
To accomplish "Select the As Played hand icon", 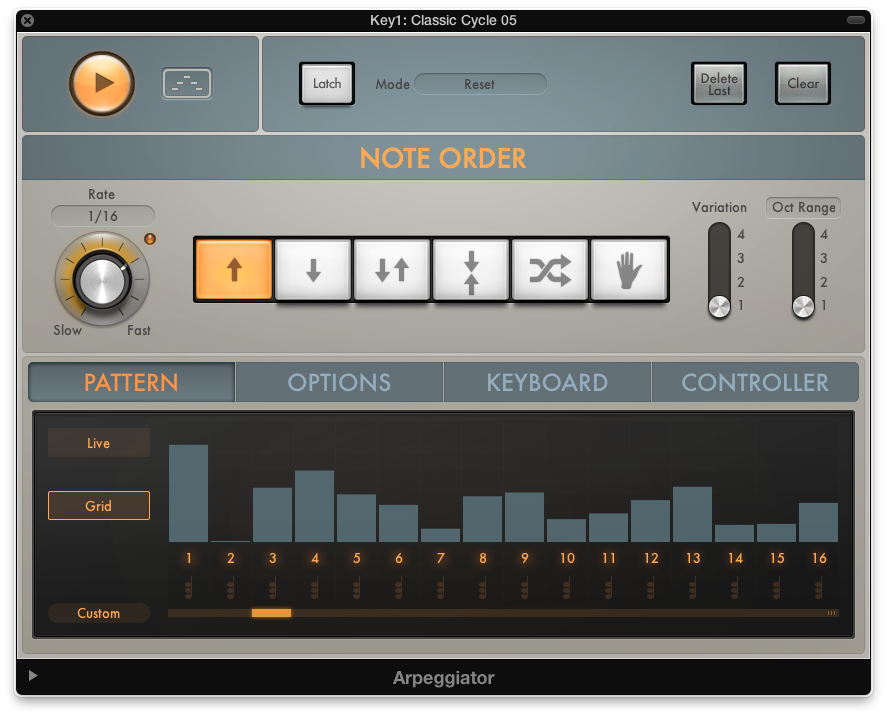I will (x=629, y=269).
